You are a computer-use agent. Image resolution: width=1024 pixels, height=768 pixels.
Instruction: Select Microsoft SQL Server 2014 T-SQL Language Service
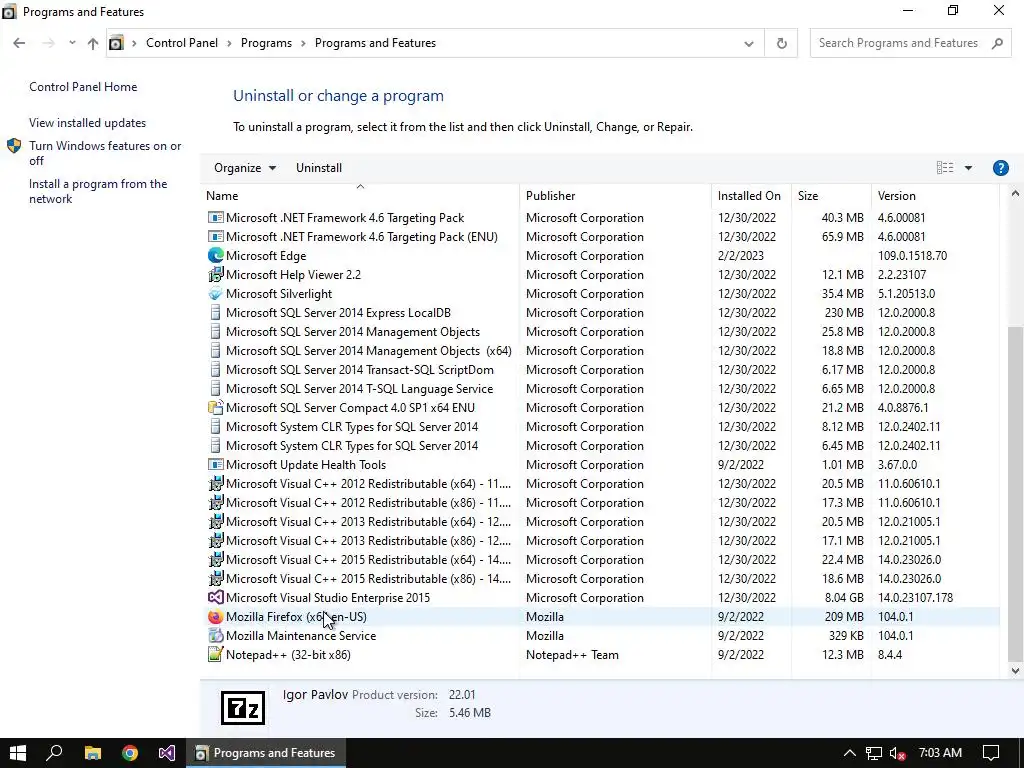point(359,389)
